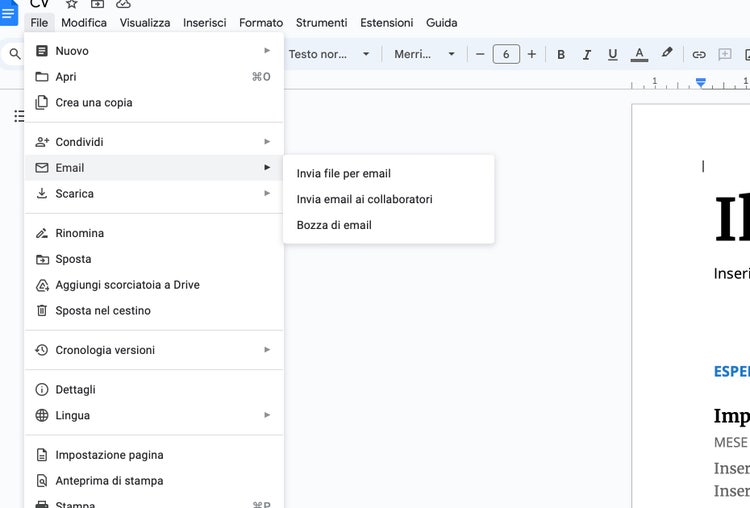
Task: Click the Bold formatting icon
Action: [561, 54]
